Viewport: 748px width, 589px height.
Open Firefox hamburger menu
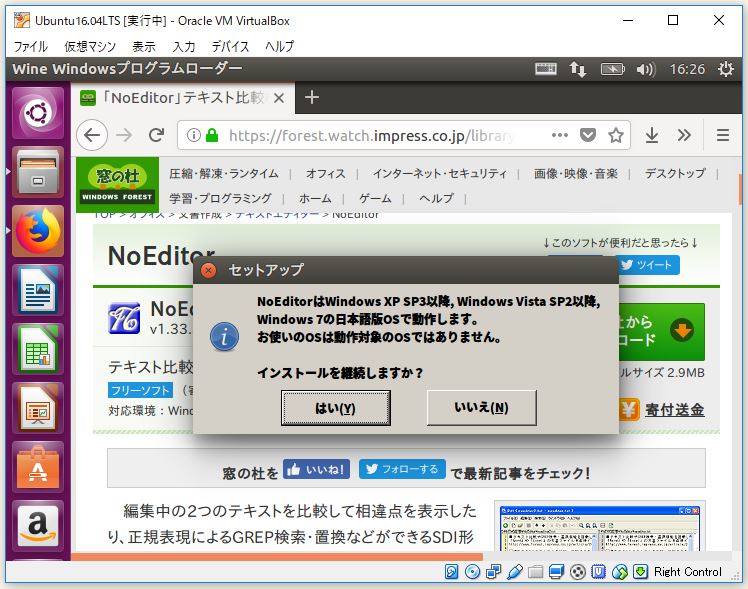tap(723, 135)
